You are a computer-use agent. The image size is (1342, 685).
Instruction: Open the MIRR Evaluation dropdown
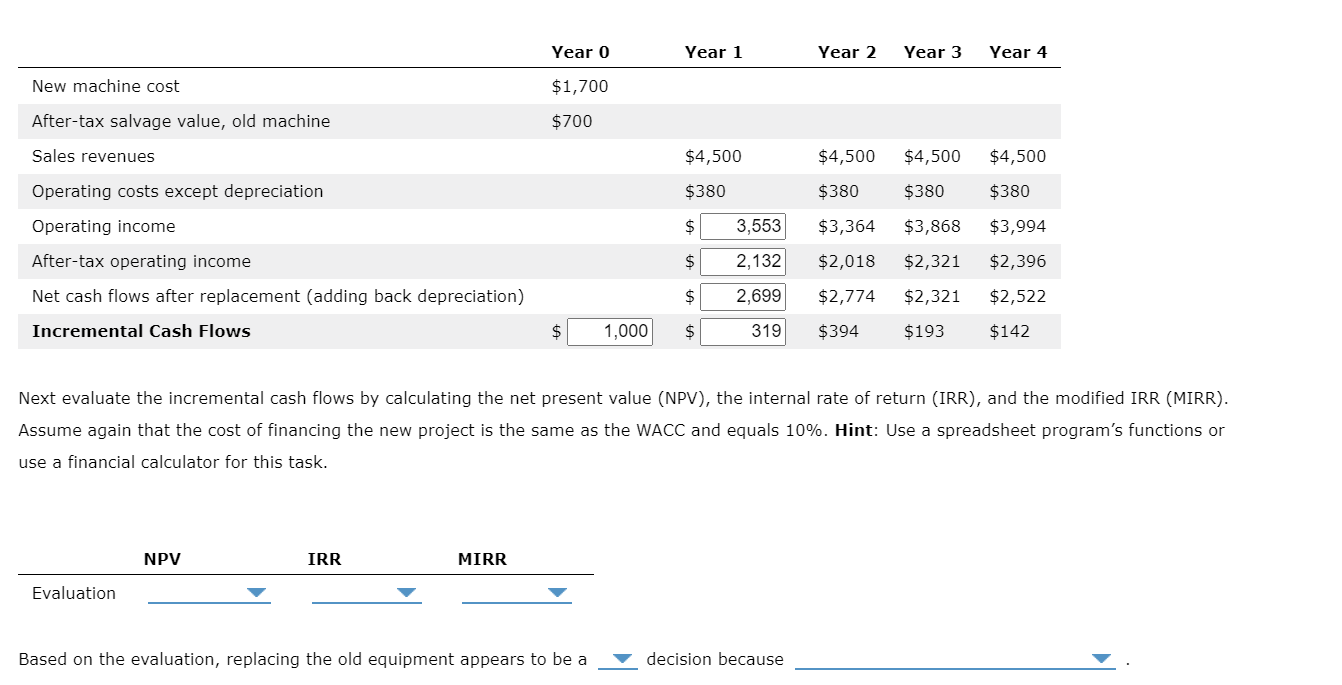[x=558, y=593]
